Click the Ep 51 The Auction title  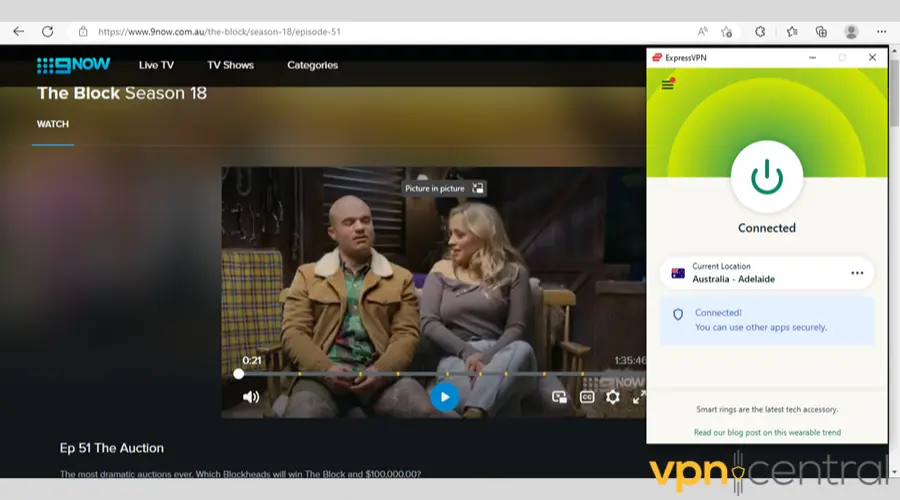click(x=112, y=448)
